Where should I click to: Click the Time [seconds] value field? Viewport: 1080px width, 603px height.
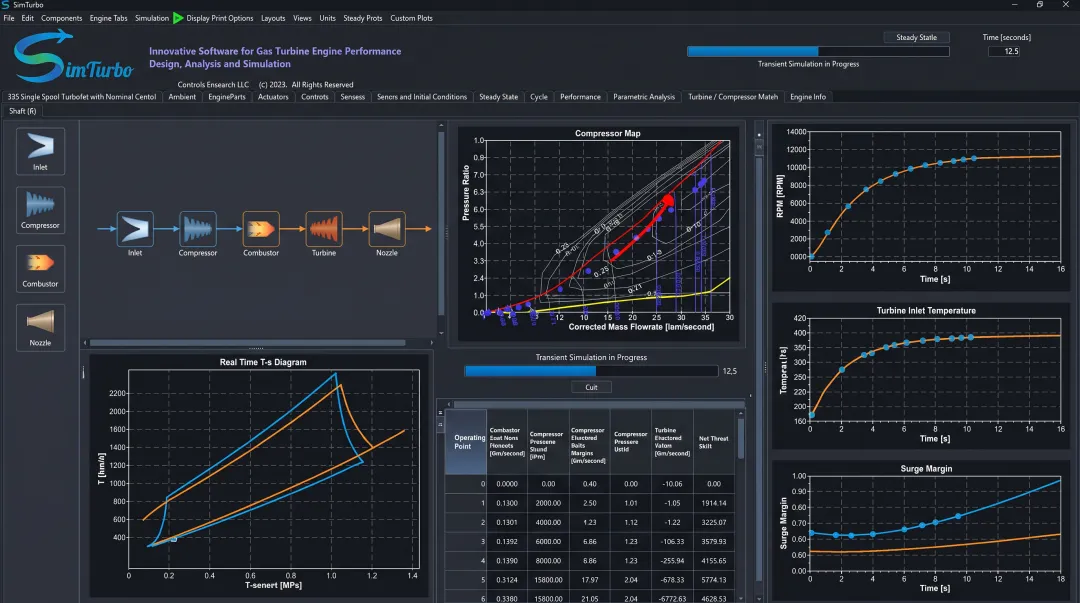(x=1004, y=51)
